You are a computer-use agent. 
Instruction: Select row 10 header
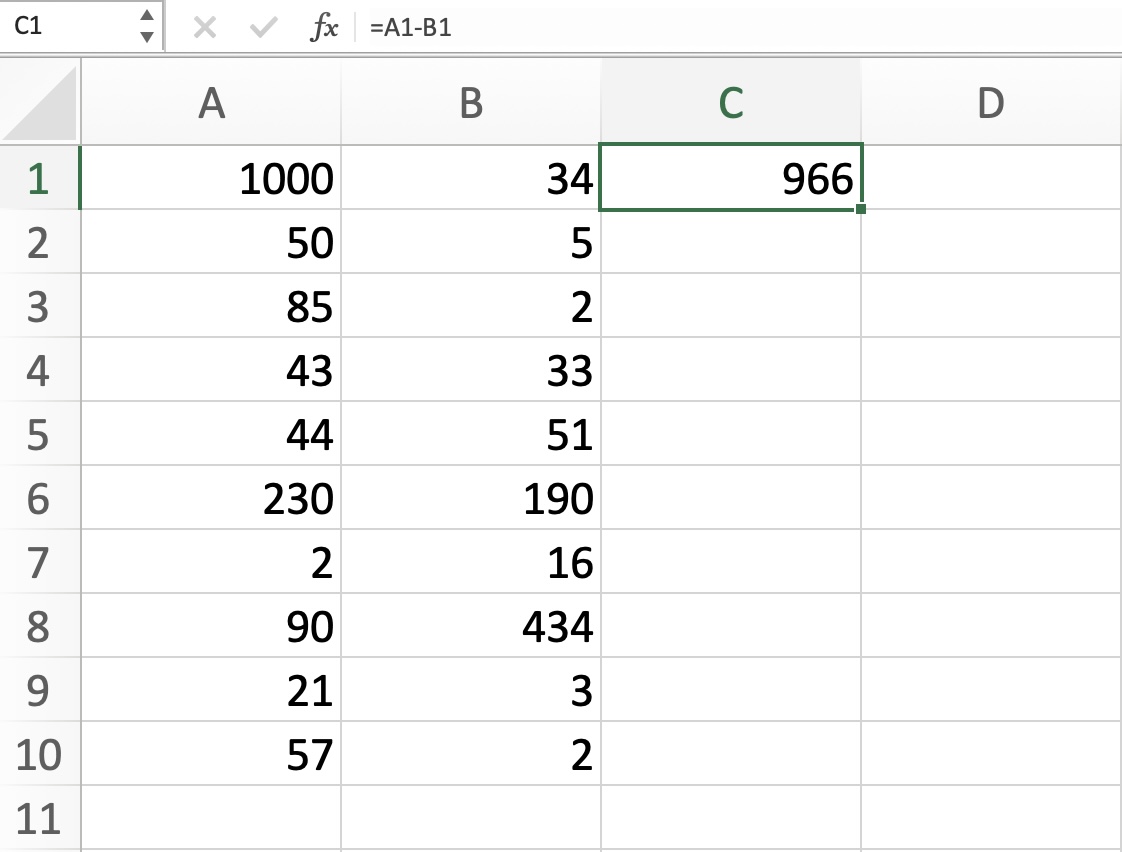click(x=39, y=753)
